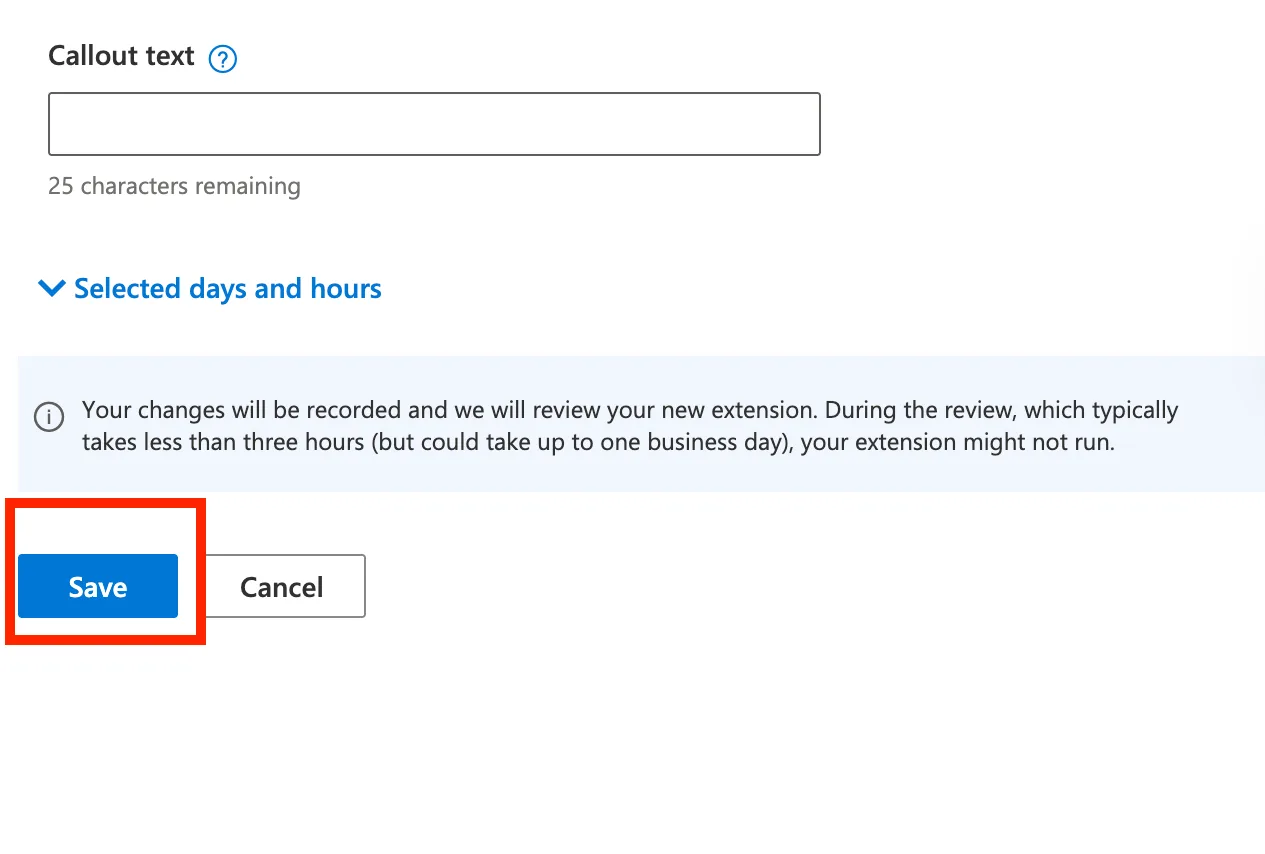Open the Callout text help icon
This screenshot has height=854, width=1265.
click(222, 59)
